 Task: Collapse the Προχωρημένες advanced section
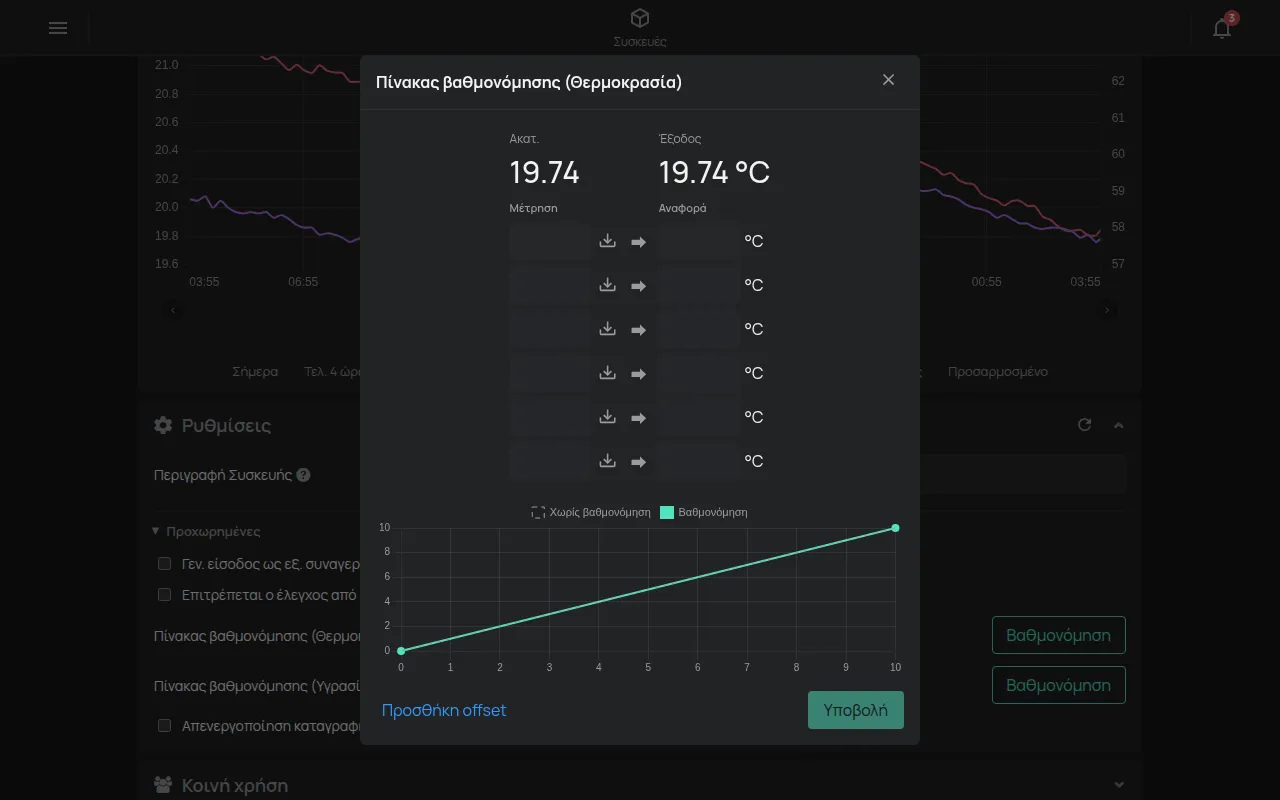pos(206,531)
